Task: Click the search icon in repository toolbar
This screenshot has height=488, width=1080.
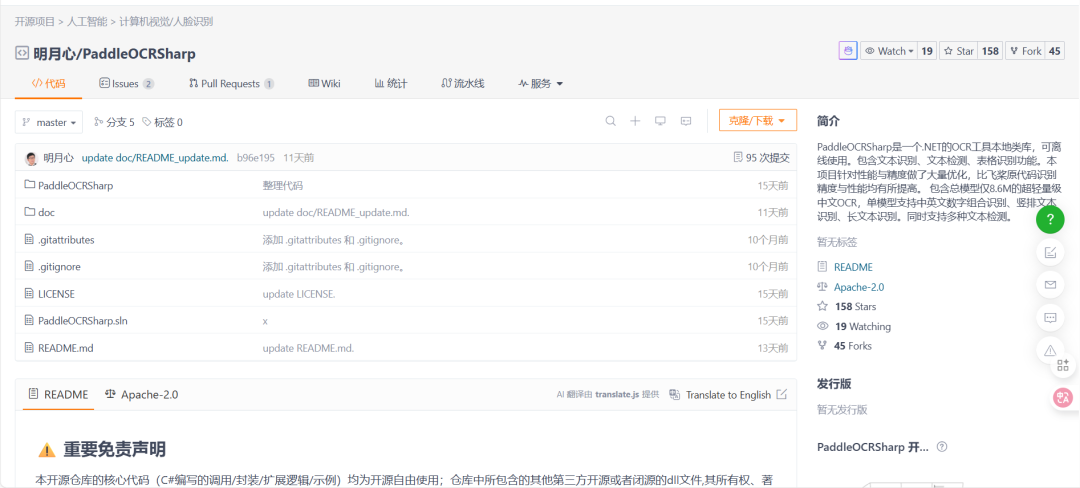Action: (610, 121)
